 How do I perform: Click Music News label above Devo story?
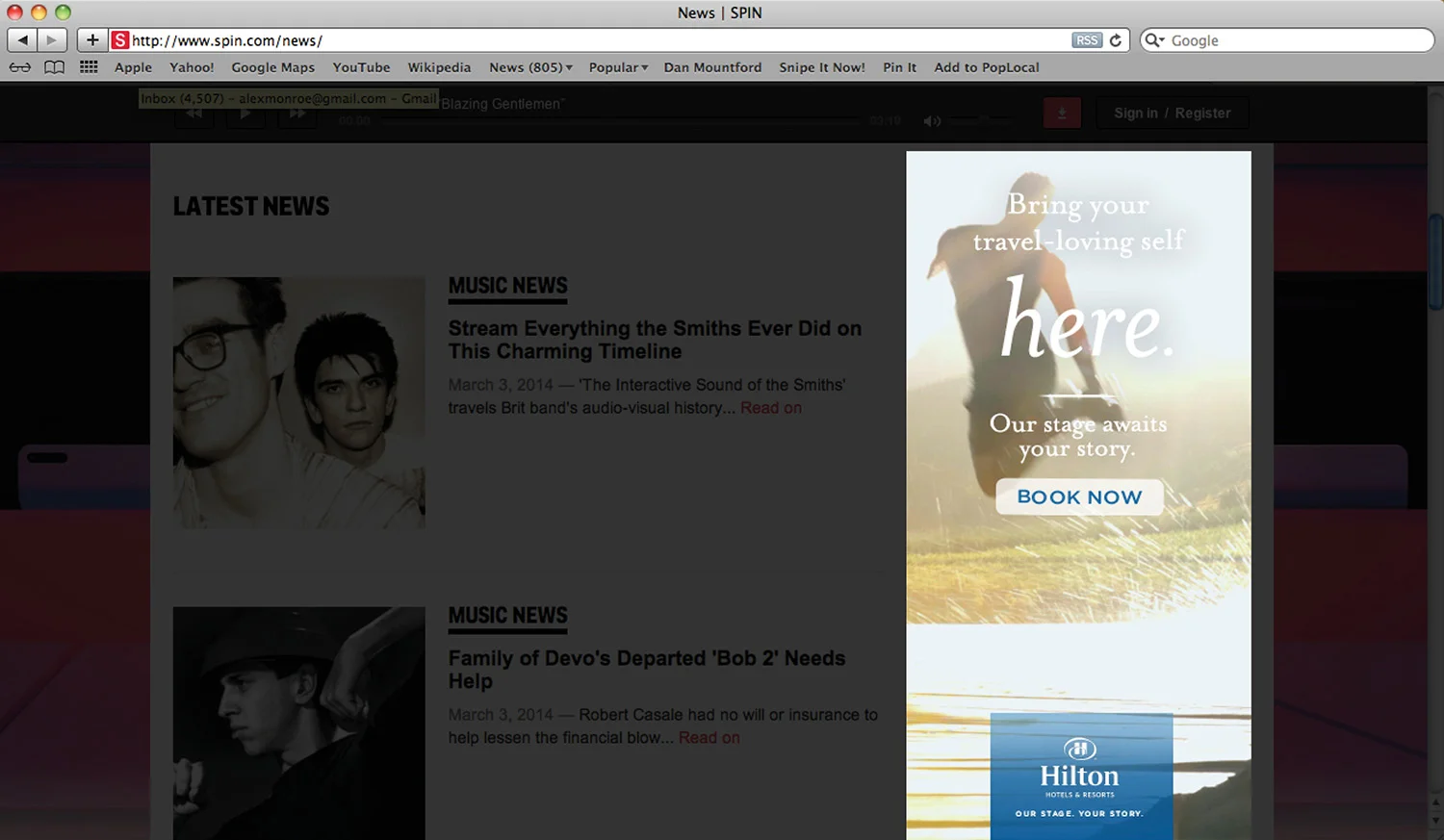click(508, 616)
